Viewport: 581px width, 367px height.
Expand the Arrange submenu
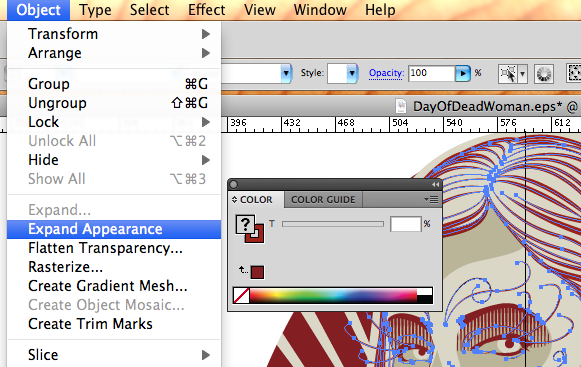(114, 53)
